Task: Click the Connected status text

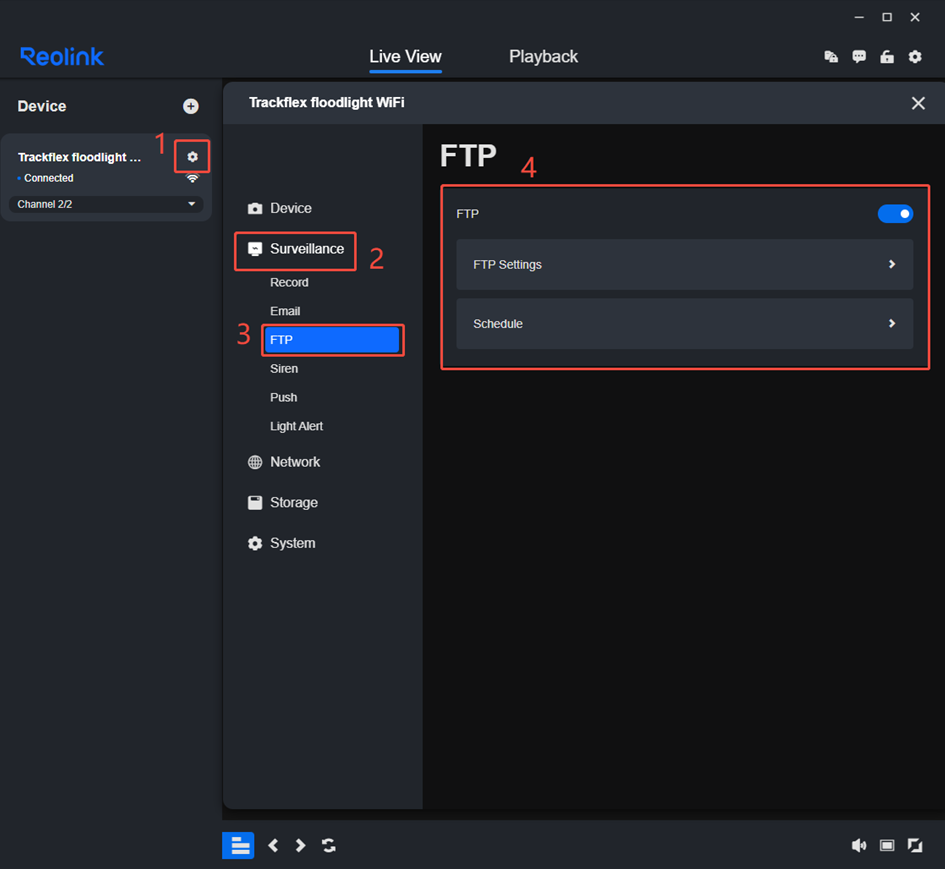Action: [48, 178]
